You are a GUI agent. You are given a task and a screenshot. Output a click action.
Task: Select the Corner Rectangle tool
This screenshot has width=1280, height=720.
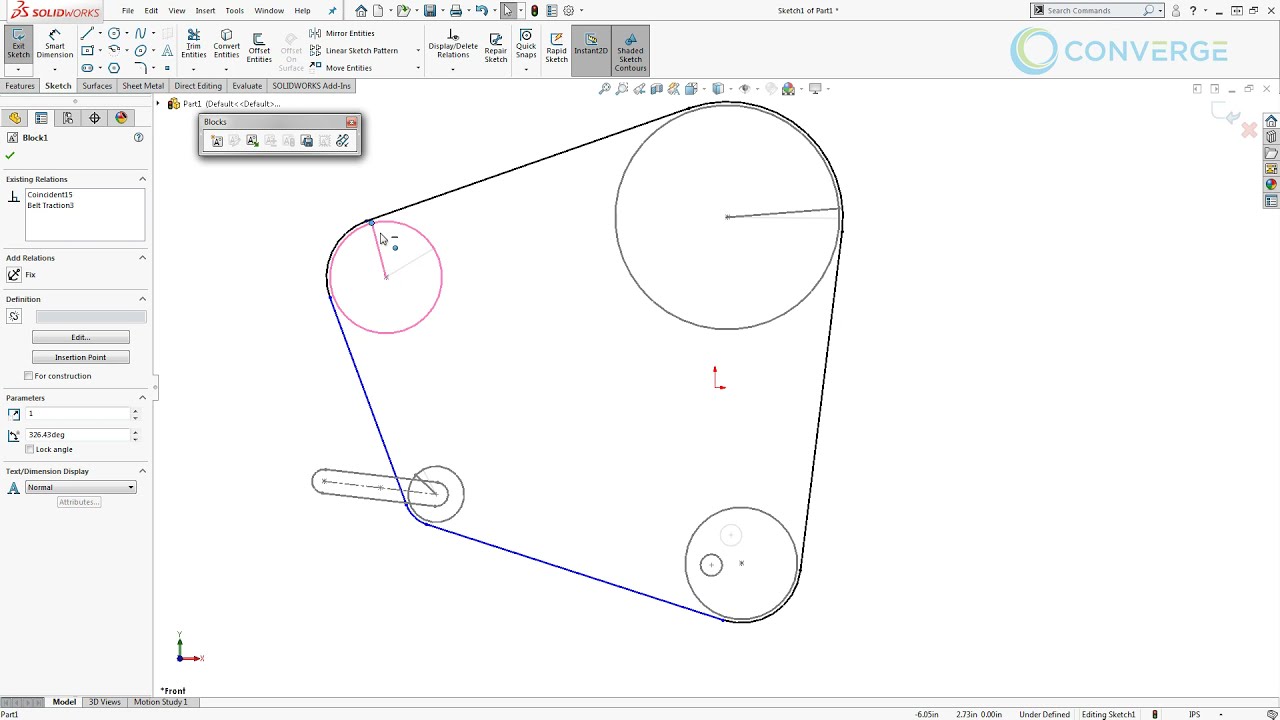[x=87, y=50]
